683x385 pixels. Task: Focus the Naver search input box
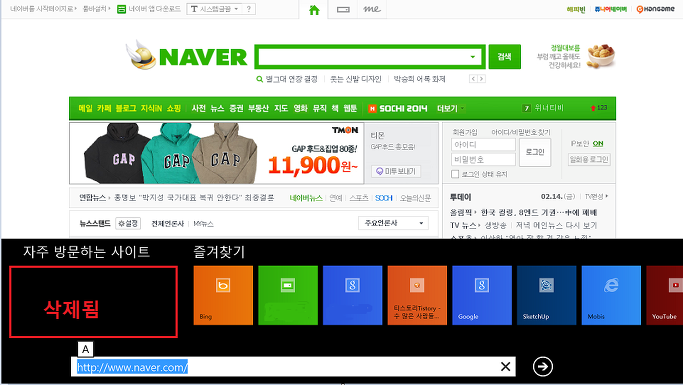(x=363, y=57)
